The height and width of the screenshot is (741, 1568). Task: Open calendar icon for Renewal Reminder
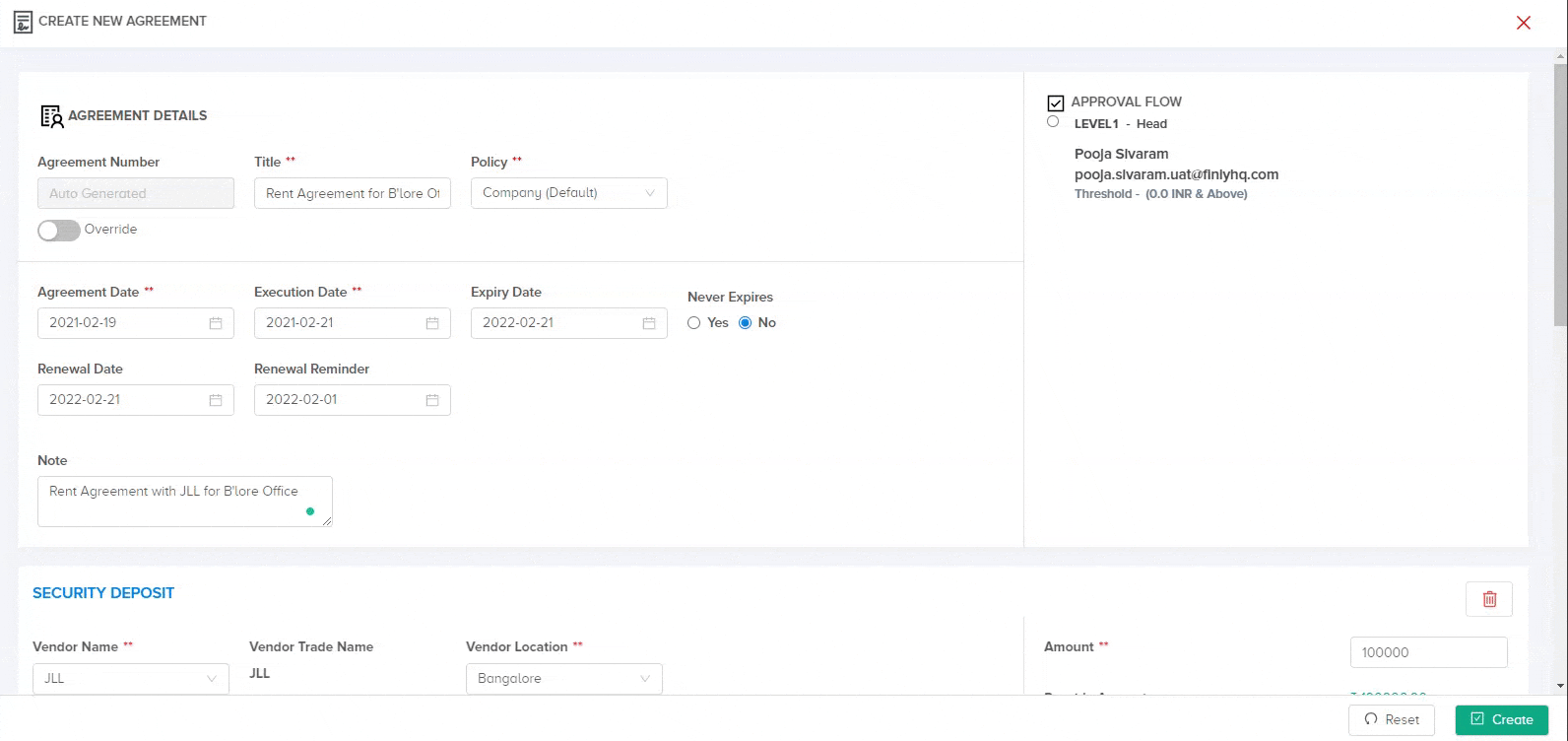click(432, 400)
